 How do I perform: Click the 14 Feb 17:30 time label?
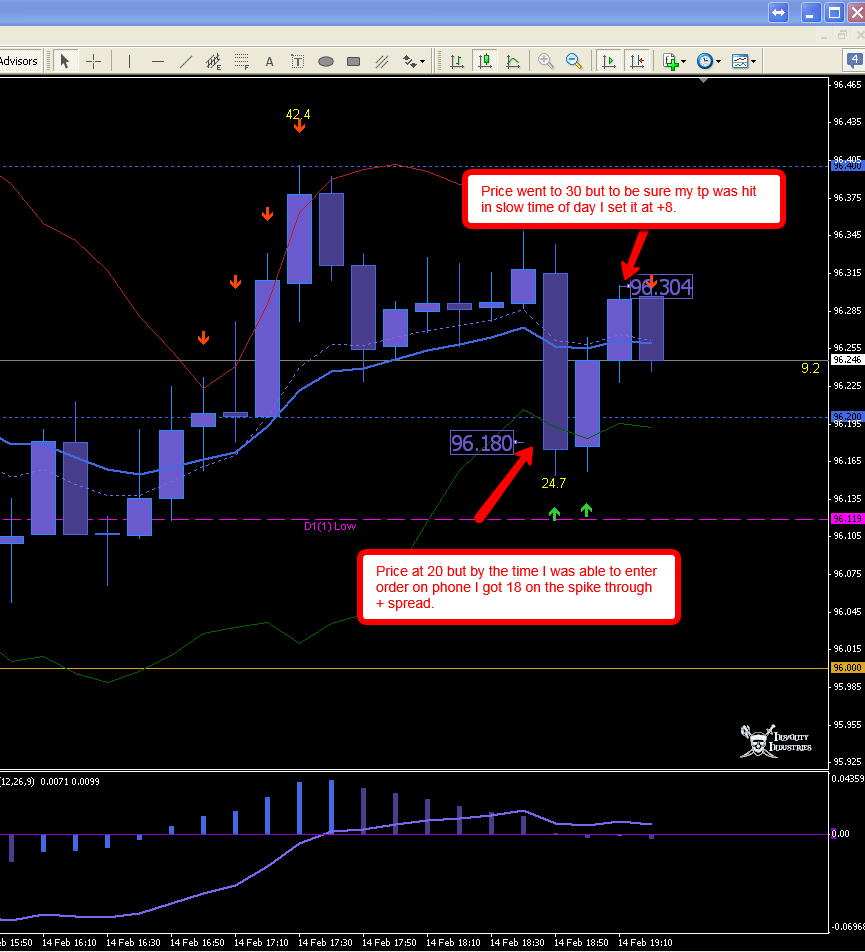325,942
